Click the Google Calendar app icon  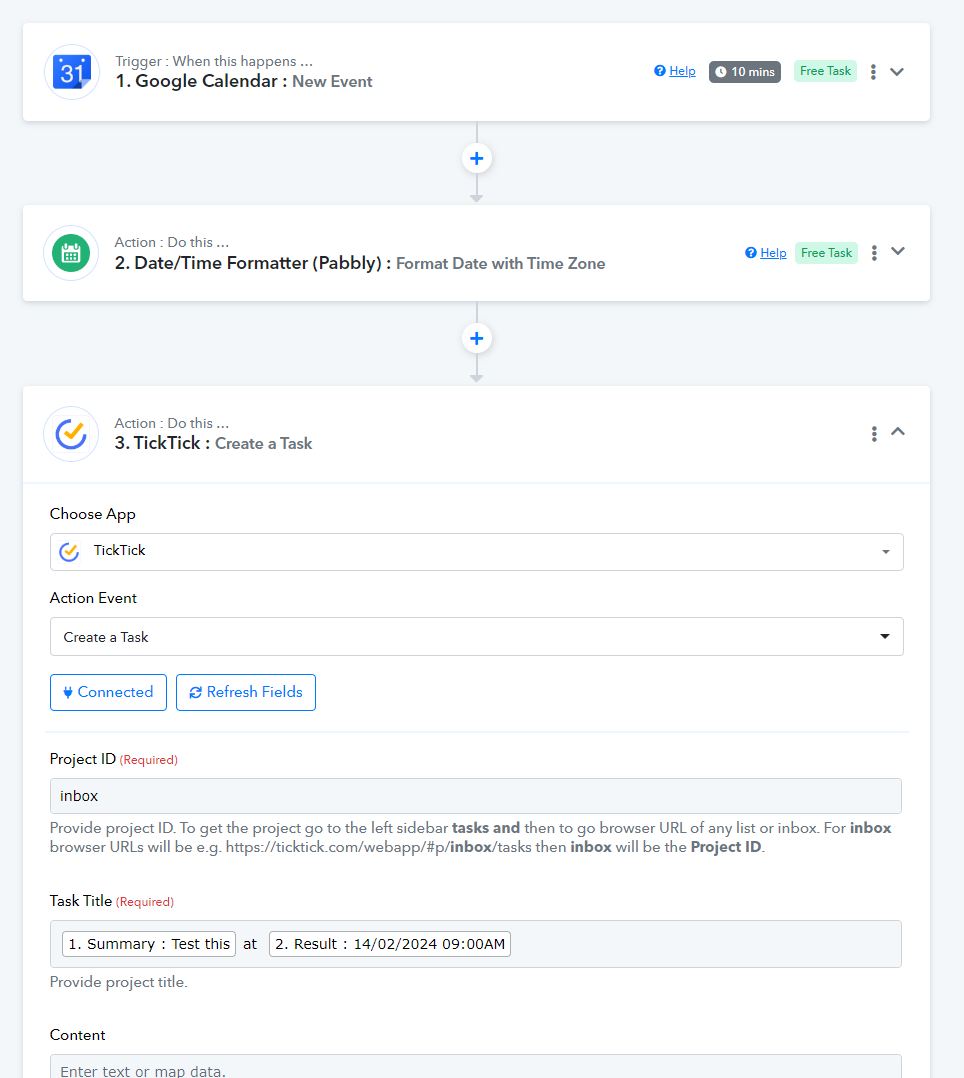click(72, 72)
